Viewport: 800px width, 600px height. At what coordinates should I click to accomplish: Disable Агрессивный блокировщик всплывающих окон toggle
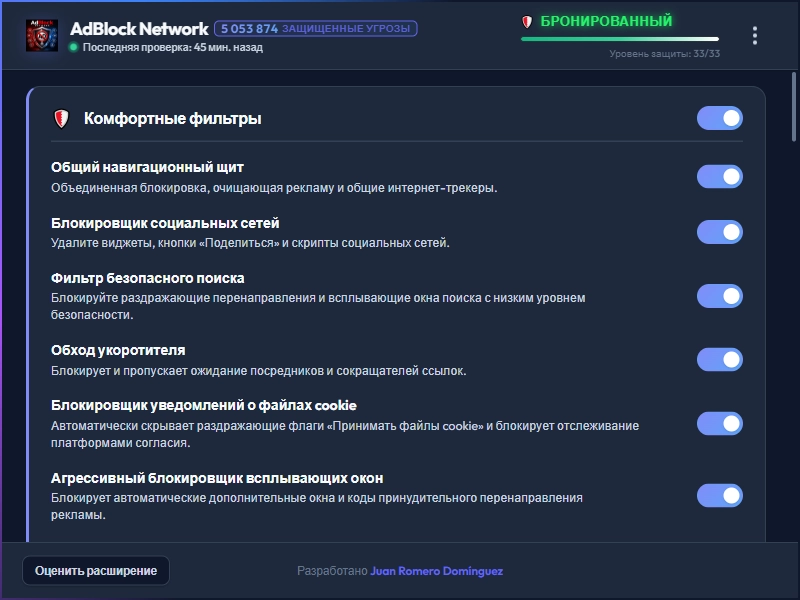pyautogui.click(x=719, y=495)
